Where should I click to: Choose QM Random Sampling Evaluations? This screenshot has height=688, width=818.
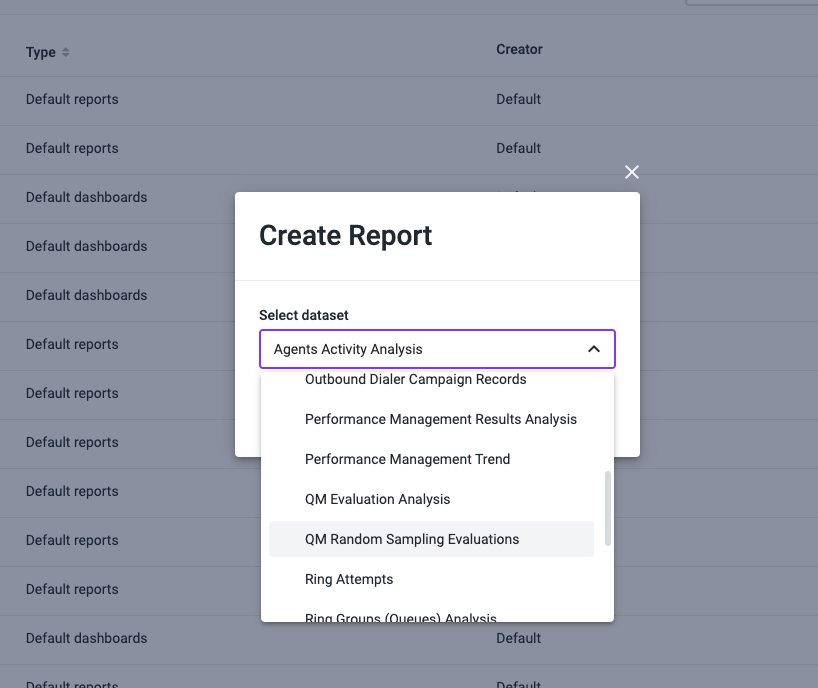(x=431, y=539)
